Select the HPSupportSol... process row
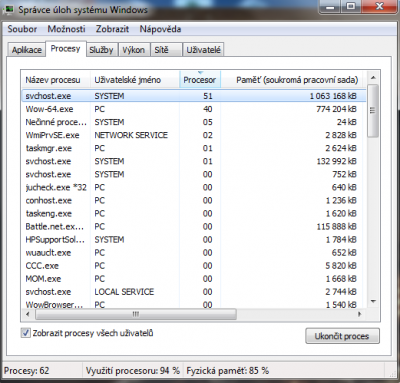Image resolution: width=400 pixels, height=383 pixels. pos(194,240)
